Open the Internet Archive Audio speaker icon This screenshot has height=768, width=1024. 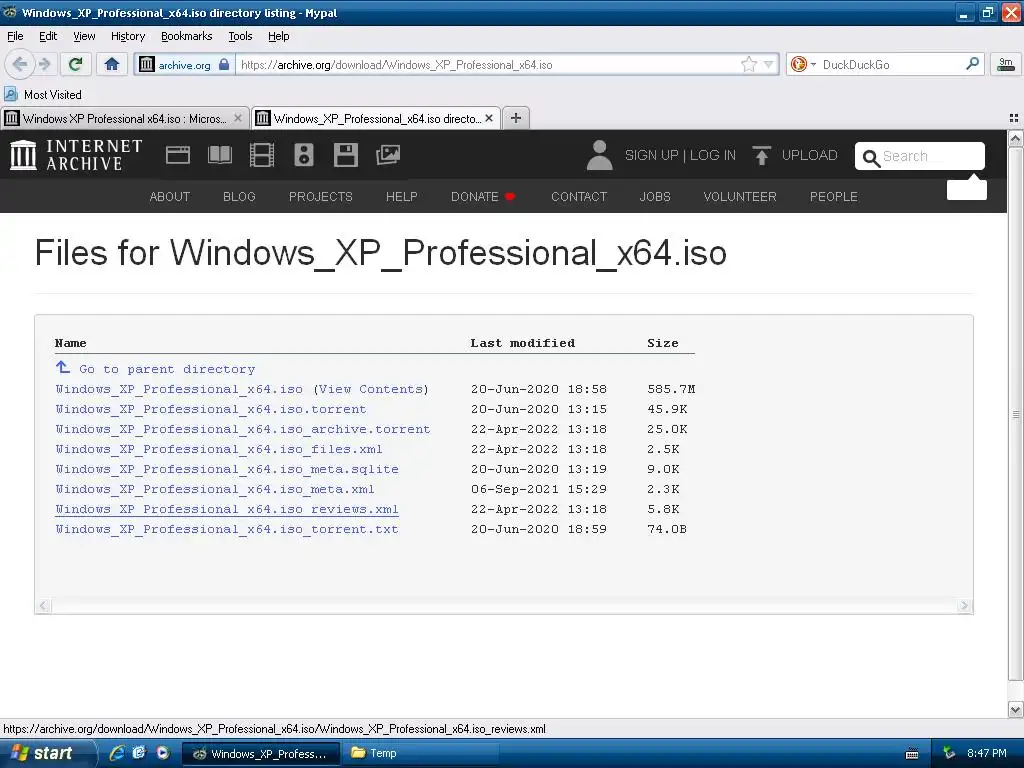coord(304,155)
